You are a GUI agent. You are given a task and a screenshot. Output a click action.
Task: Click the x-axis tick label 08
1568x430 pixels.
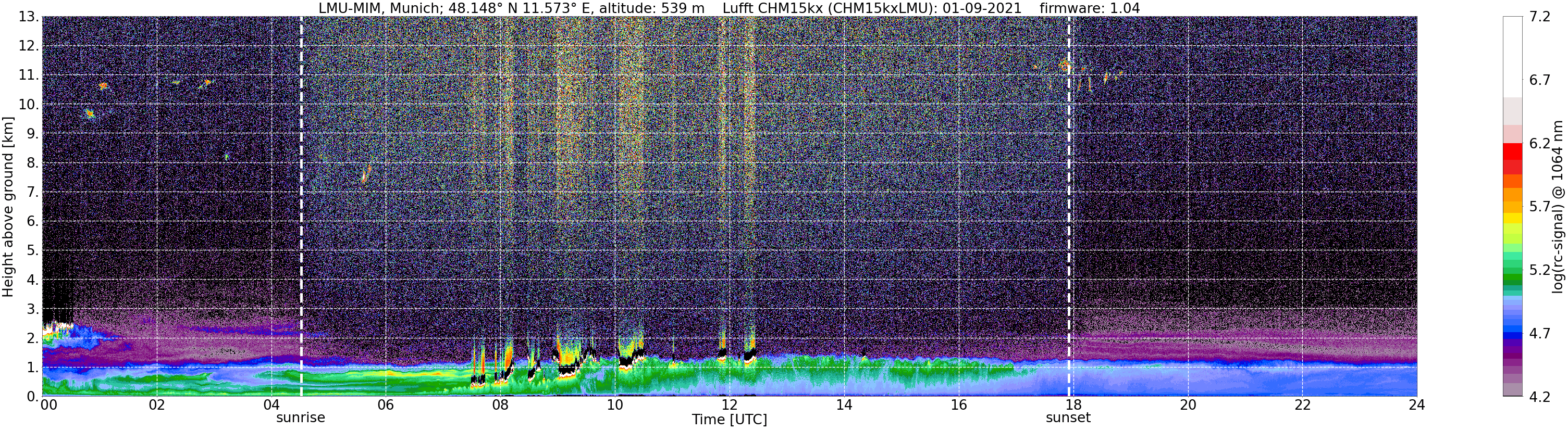(x=500, y=405)
